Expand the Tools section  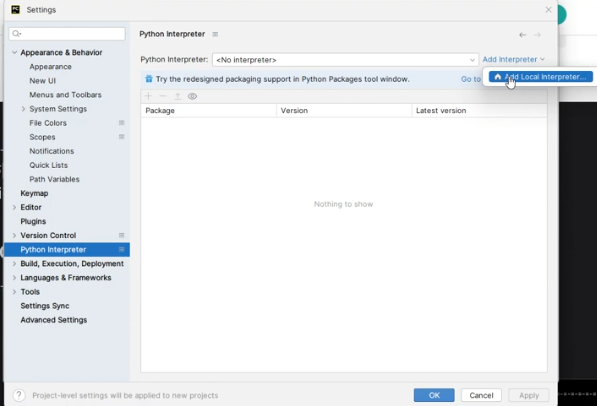(14, 292)
